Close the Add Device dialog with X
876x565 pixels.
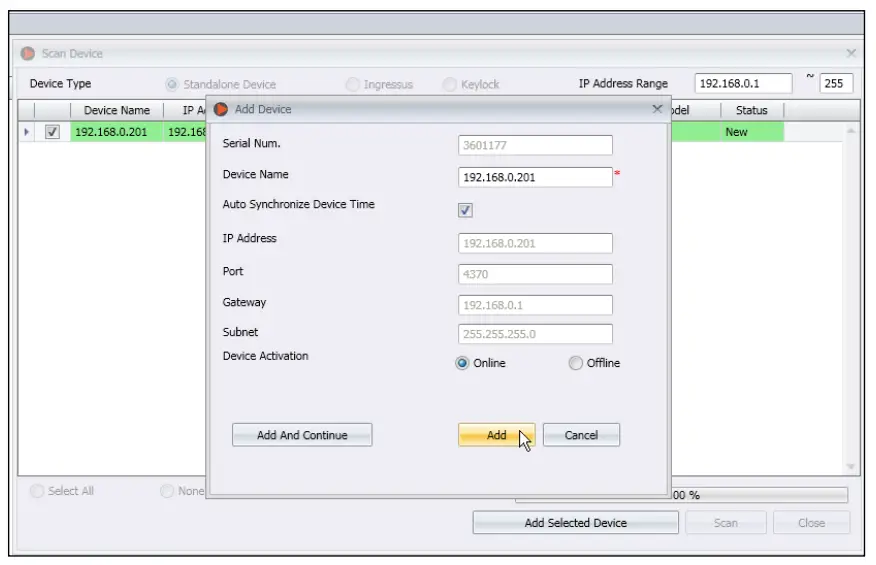click(657, 109)
